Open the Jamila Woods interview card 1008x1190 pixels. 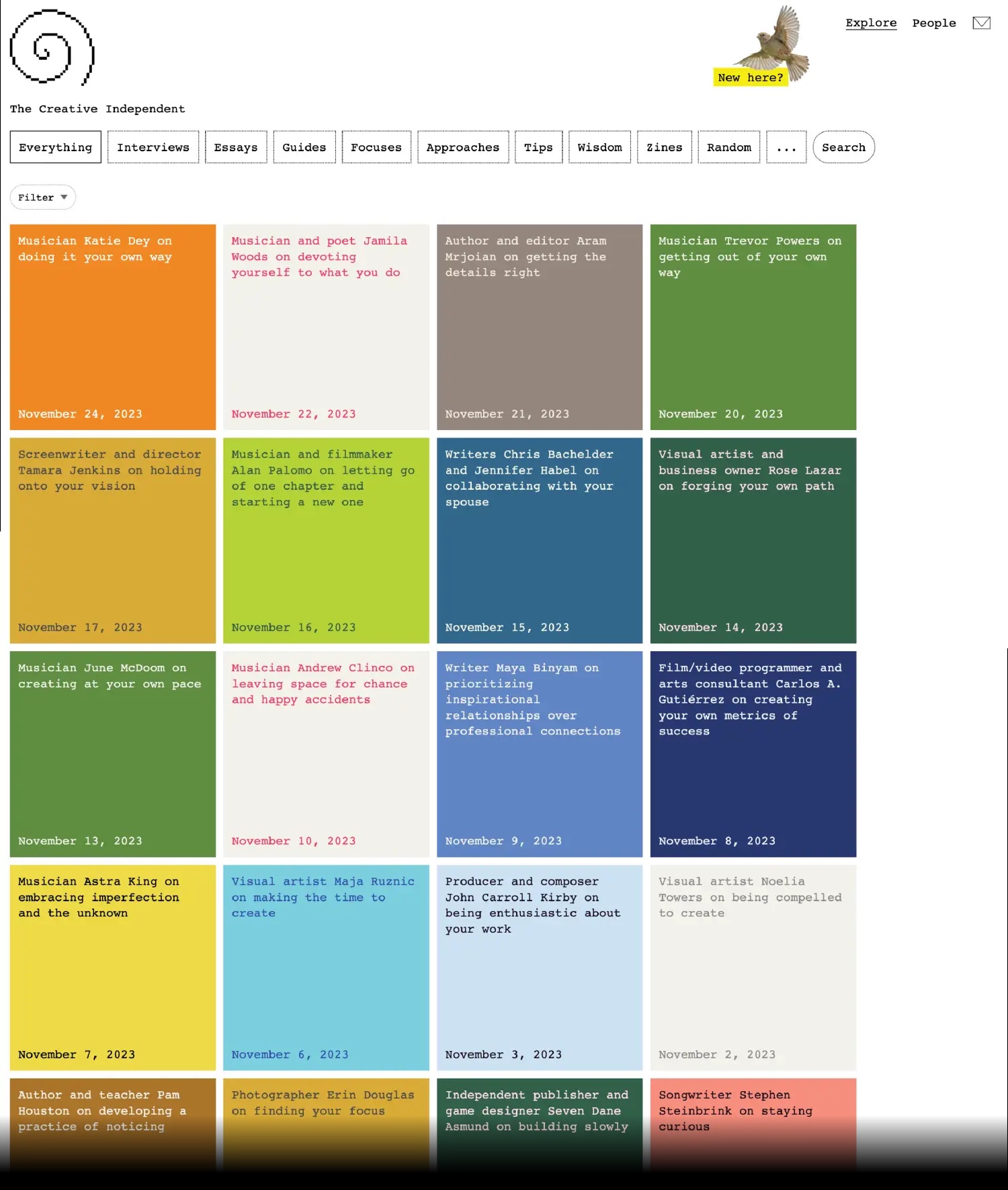326,327
